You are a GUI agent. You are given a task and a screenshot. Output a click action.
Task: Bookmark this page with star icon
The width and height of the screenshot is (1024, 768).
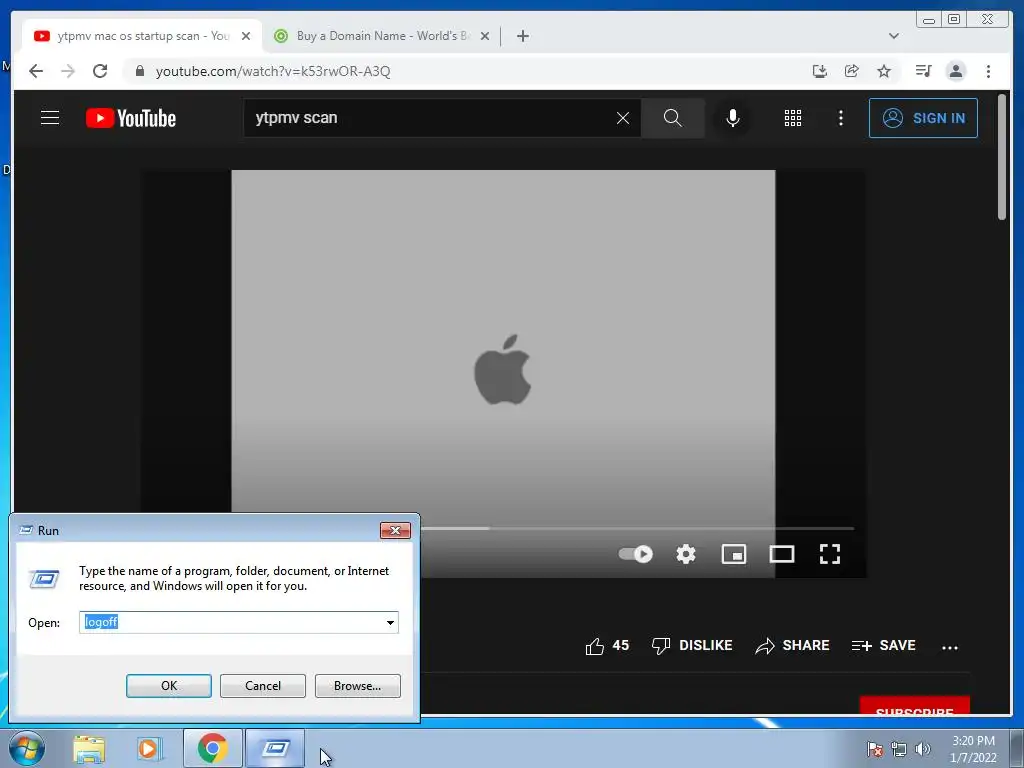[884, 71]
